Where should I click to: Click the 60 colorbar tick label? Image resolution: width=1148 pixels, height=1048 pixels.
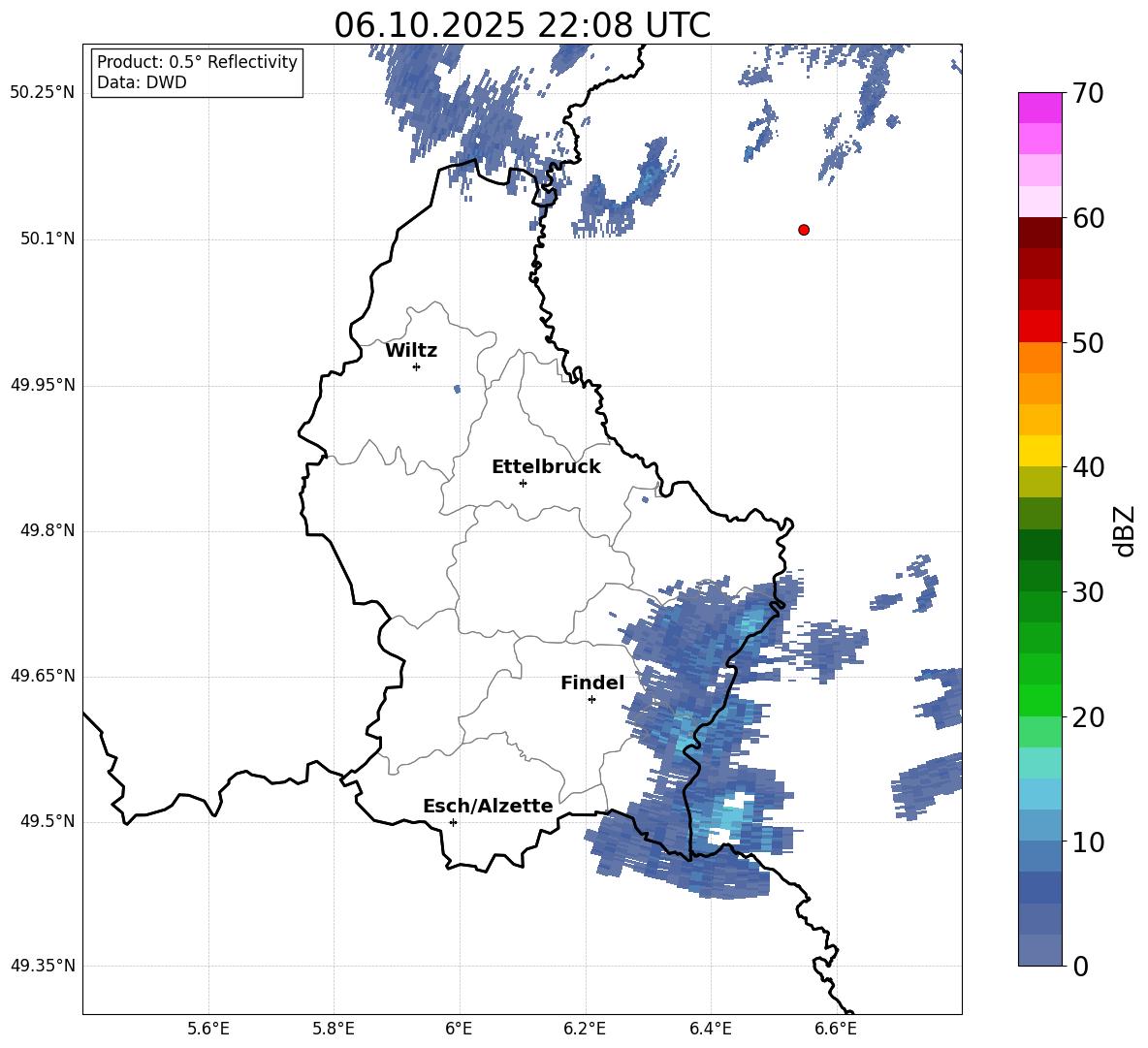coord(1088,218)
